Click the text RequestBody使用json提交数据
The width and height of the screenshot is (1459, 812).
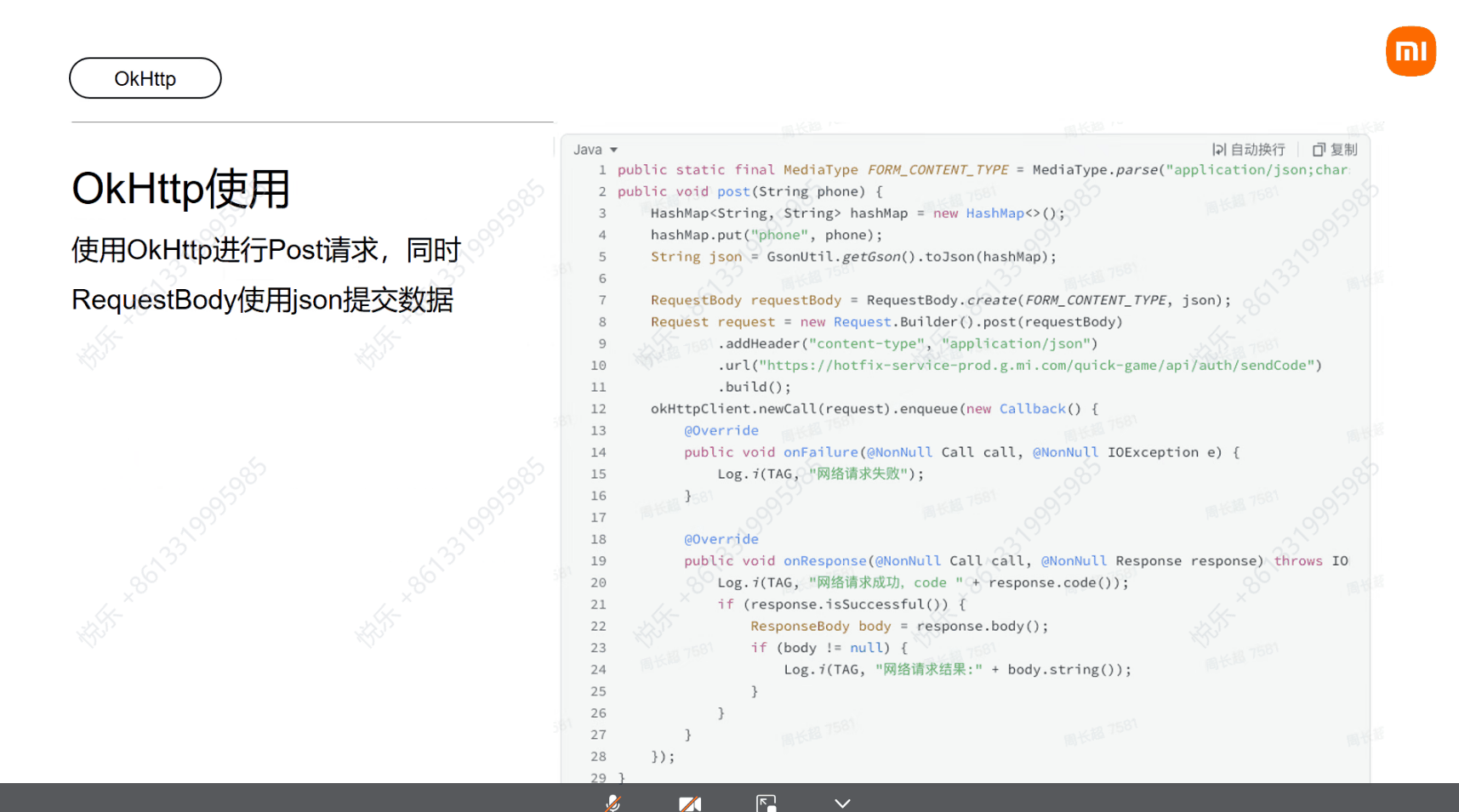click(262, 299)
